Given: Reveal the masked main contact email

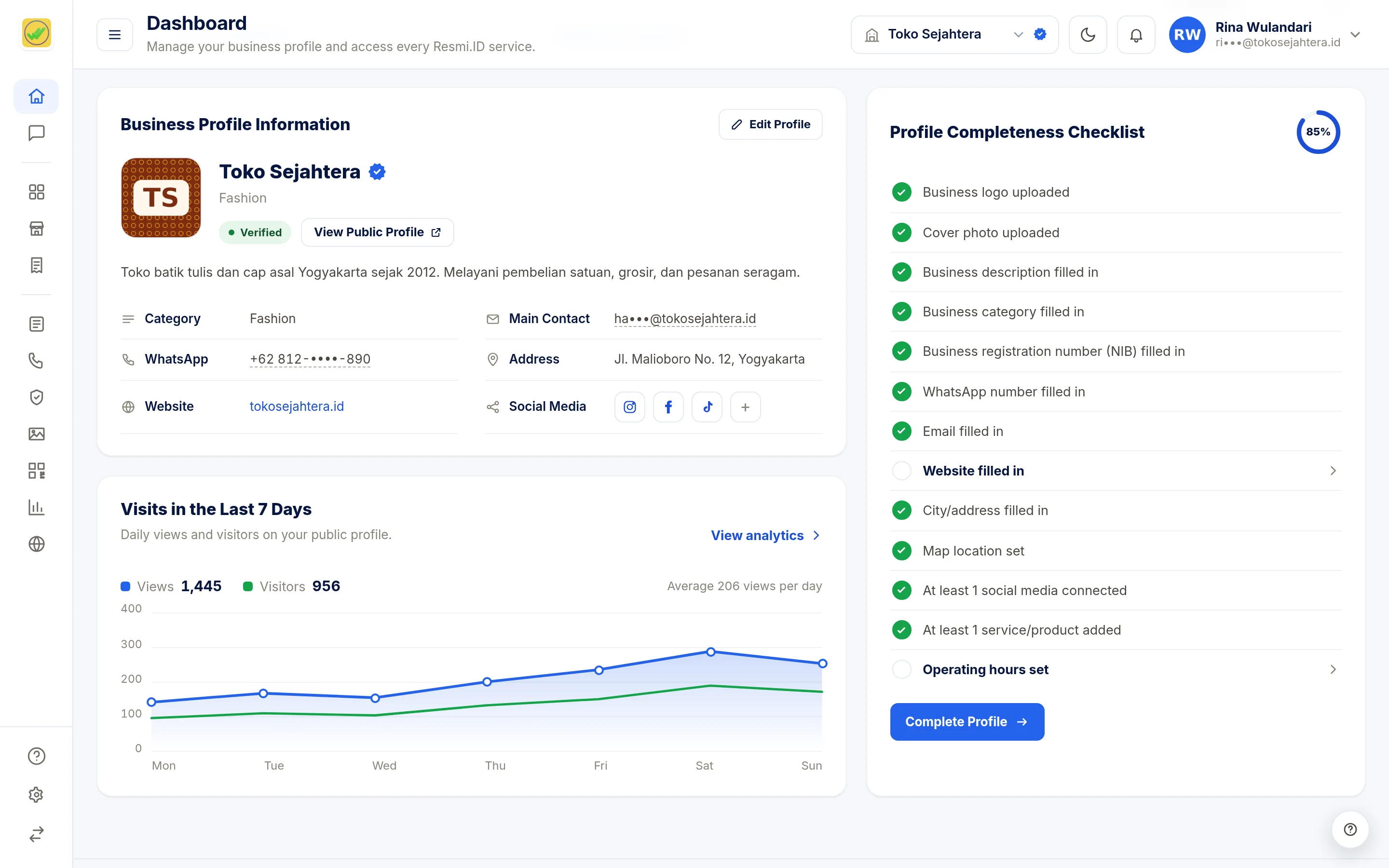Looking at the screenshot, I should point(685,319).
